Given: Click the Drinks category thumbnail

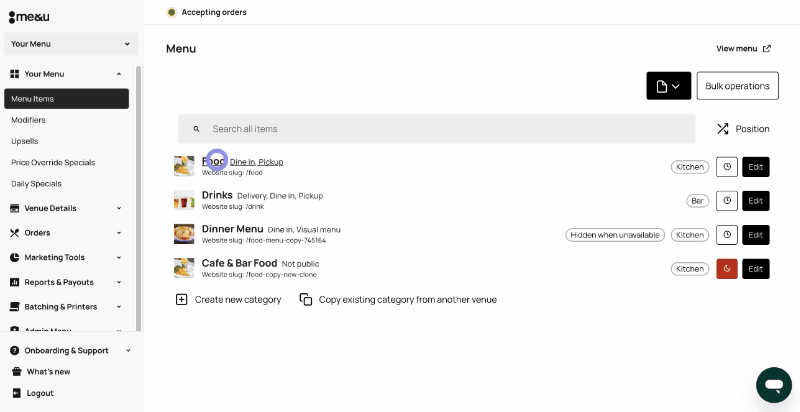Looking at the screenshot, I should (184, 200).
